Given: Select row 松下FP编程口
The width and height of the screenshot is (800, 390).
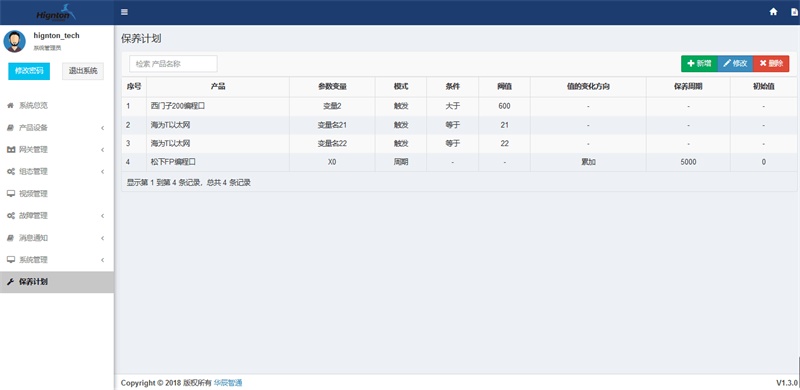Looking at the screenshot, I should (459, 162).
